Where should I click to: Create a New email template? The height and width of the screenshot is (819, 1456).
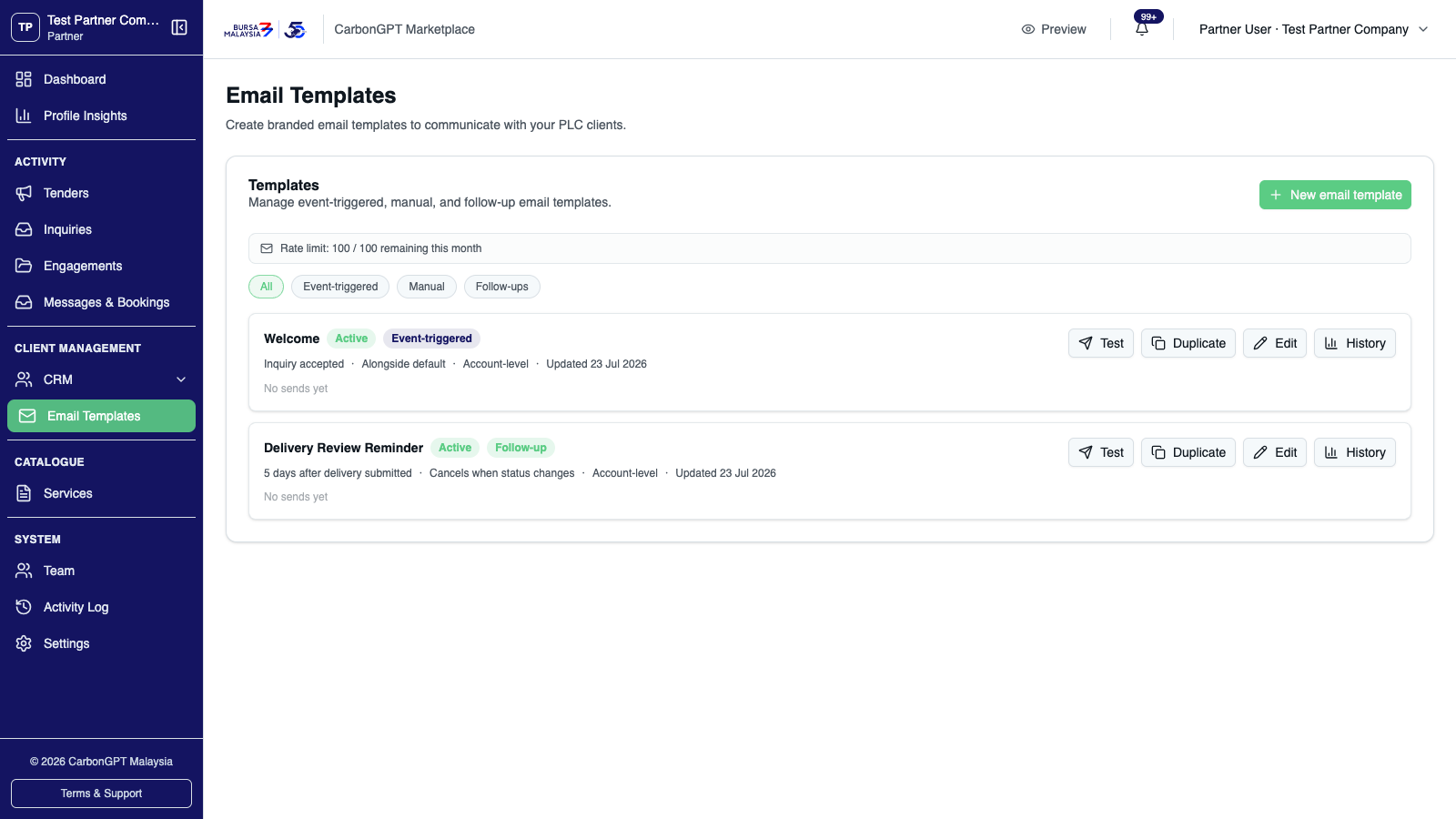[1335, 195]
